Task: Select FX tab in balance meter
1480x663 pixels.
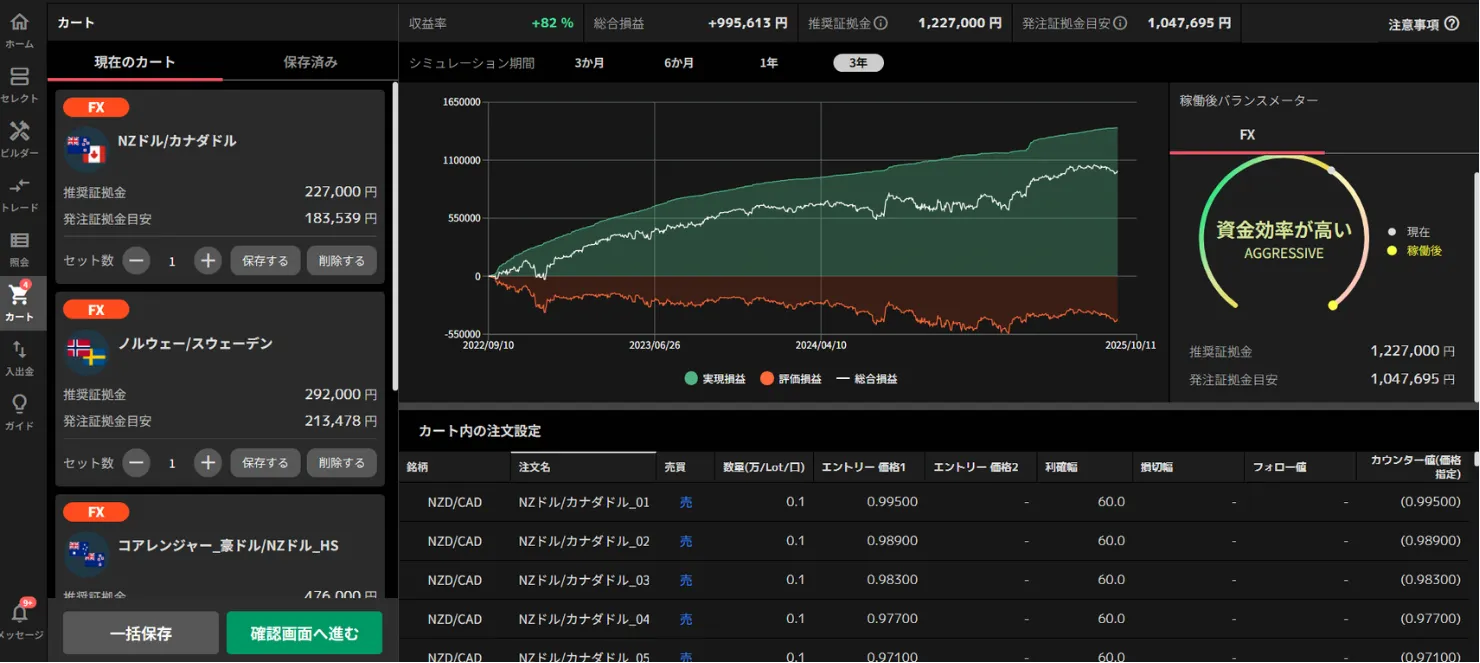Action: [x=1247, y=135]
